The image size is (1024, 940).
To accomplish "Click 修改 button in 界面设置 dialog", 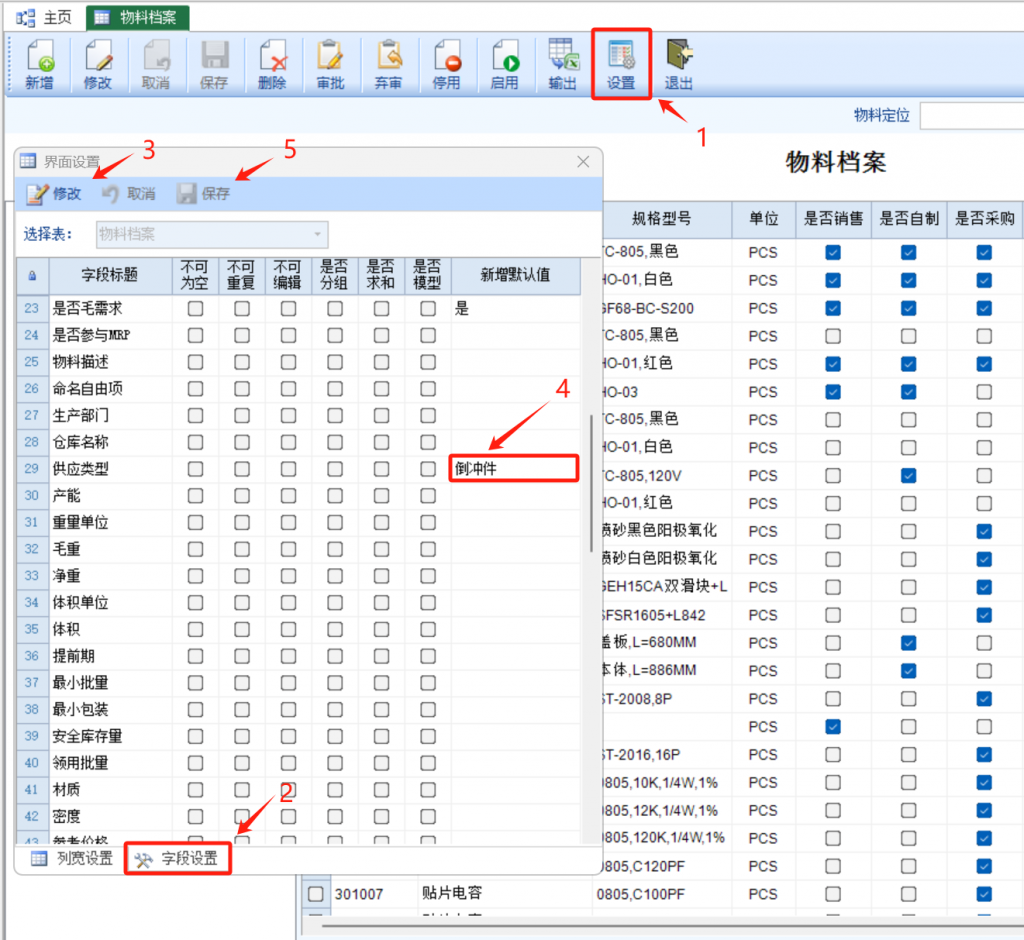I will click(54, 194).
